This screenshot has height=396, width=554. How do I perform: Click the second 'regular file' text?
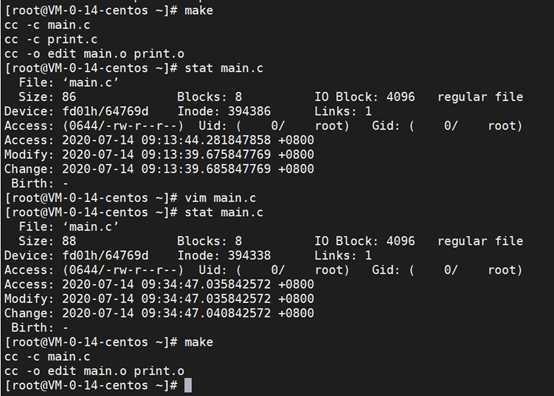480,241
